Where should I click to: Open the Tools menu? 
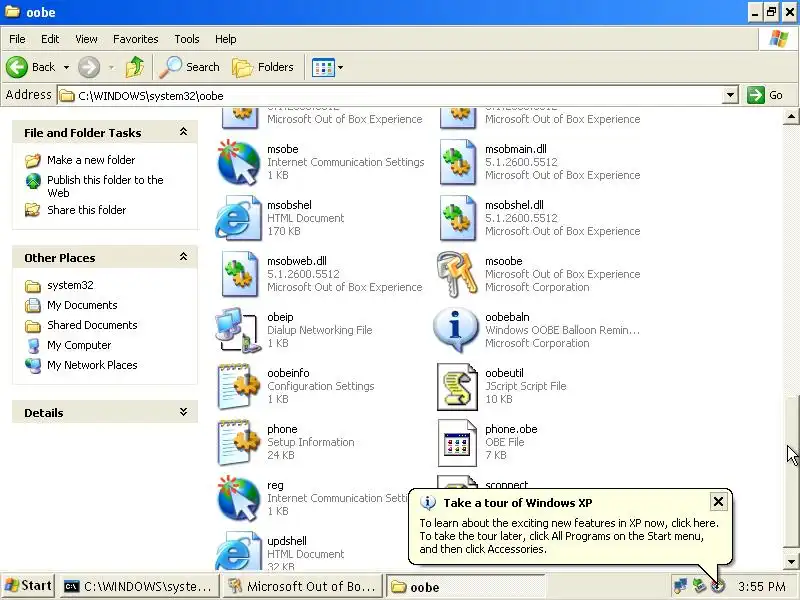coord(187,39)
